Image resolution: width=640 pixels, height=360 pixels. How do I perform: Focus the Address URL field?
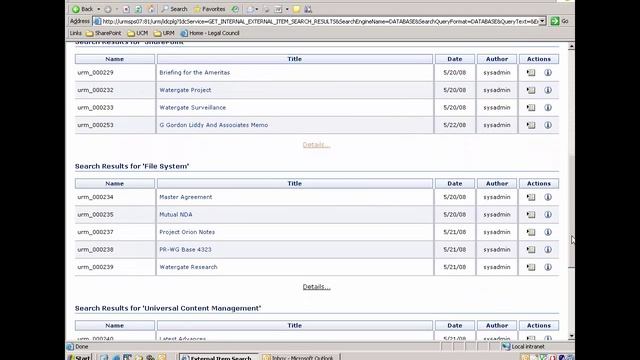click(316, 21)
